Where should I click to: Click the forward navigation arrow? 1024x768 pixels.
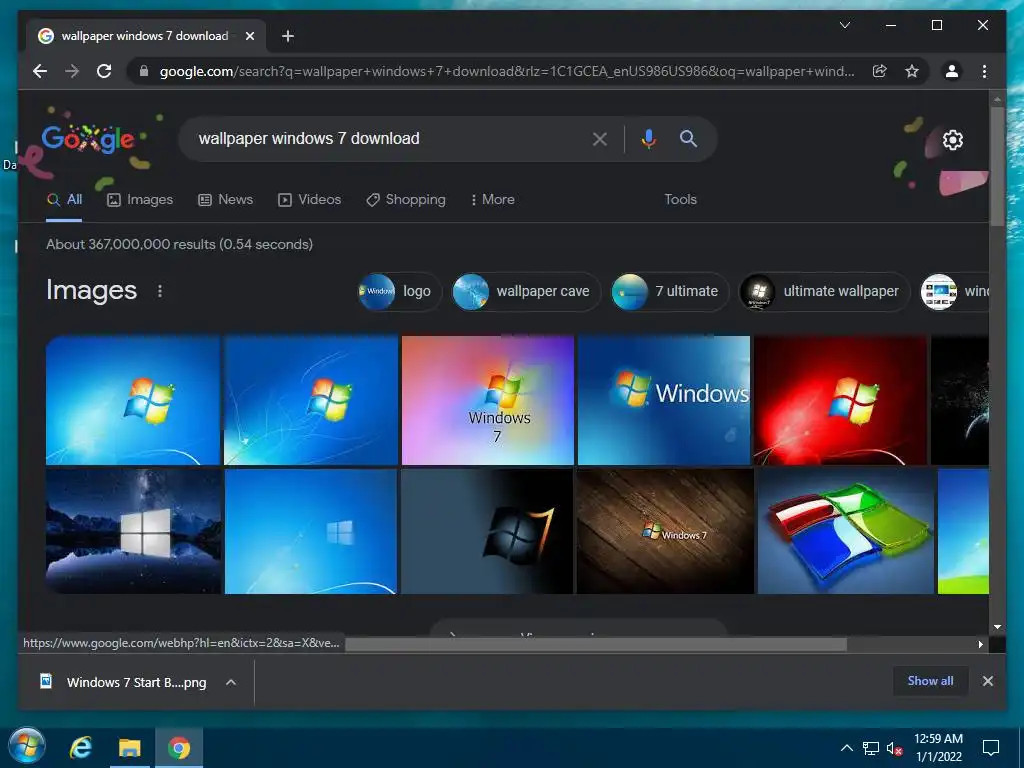pos(72,71)
